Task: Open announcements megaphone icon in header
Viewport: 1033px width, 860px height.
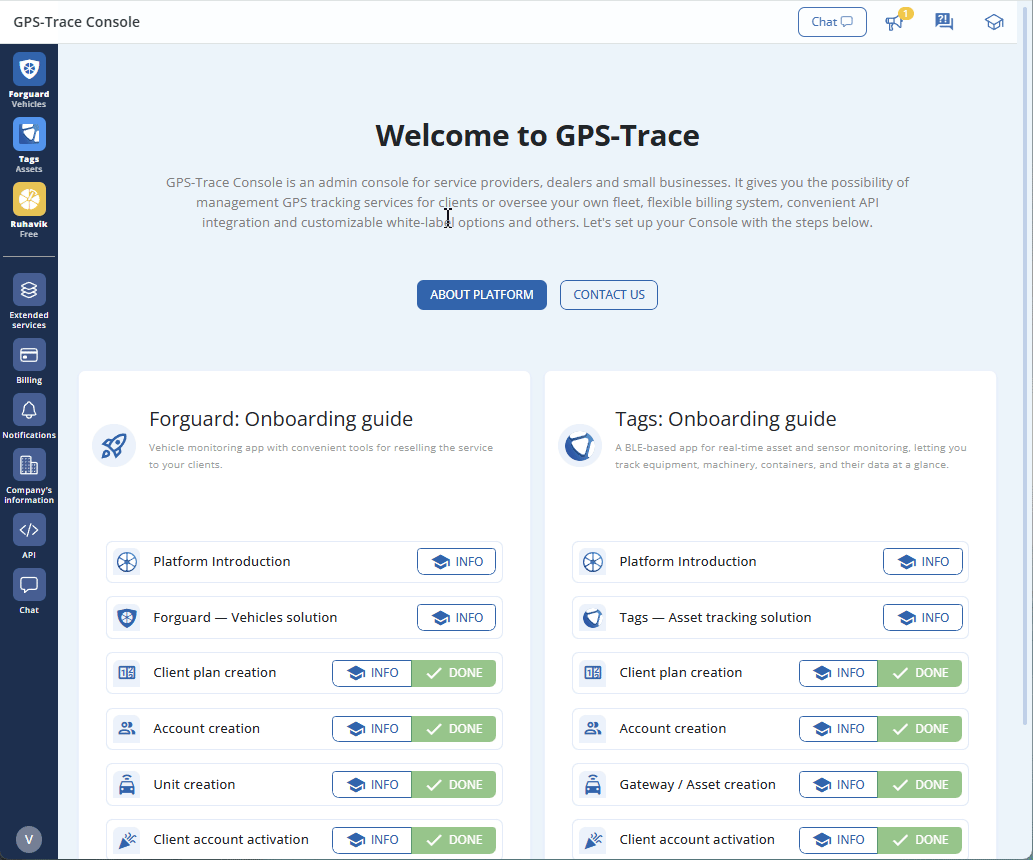Action: [x=895, y=22]
